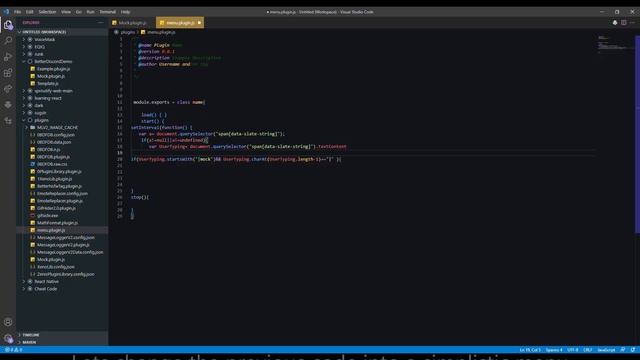Open the Run menu

pyautogui.click(x=90, y=12)
